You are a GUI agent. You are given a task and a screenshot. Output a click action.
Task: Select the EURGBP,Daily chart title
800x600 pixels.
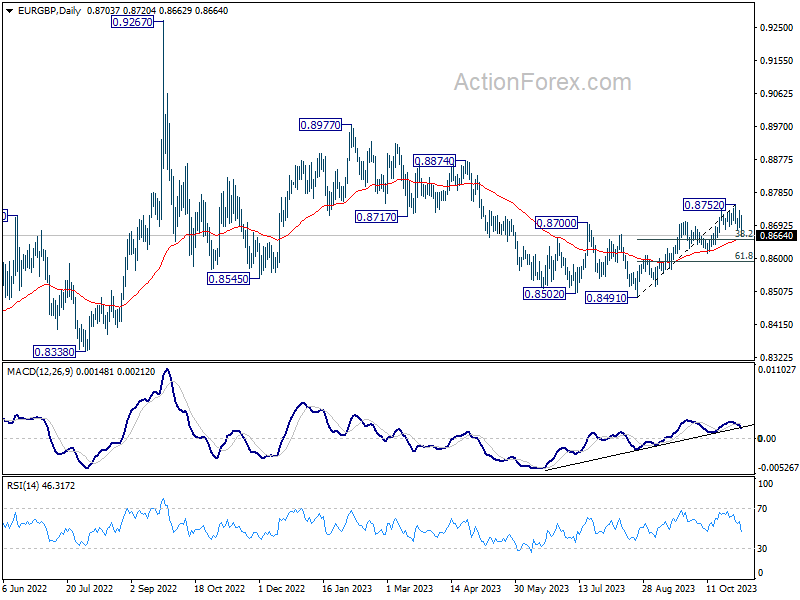click(x=49, y=11)
